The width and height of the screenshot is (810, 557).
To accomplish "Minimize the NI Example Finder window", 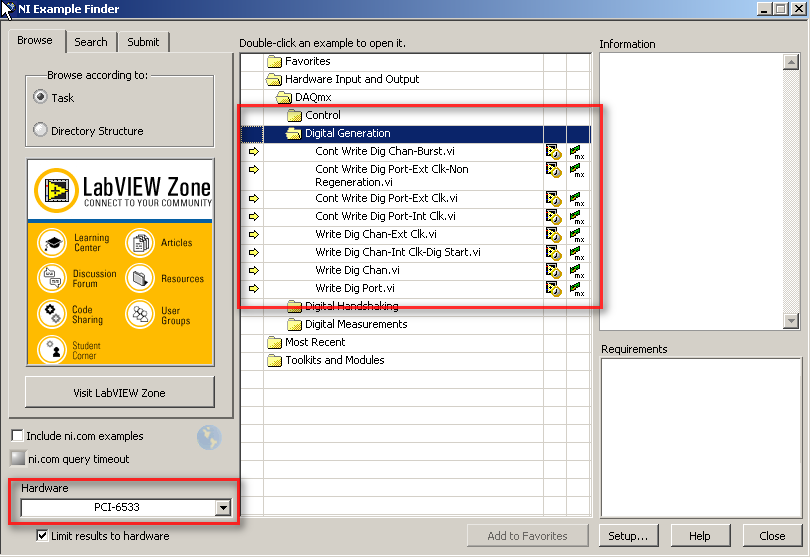I will [x=765, y=9].
